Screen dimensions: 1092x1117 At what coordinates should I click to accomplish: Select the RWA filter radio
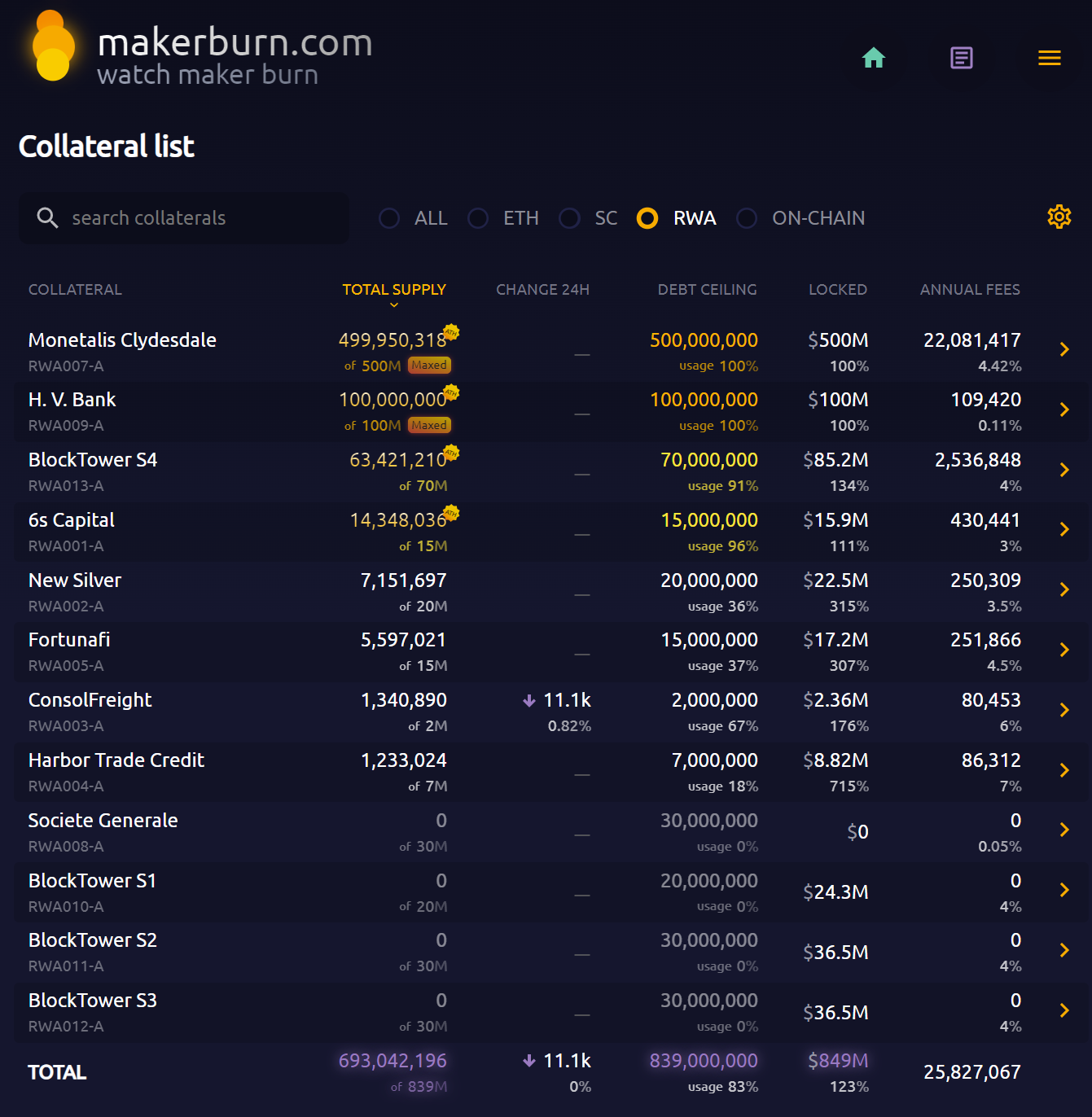[x=647, y=218]
